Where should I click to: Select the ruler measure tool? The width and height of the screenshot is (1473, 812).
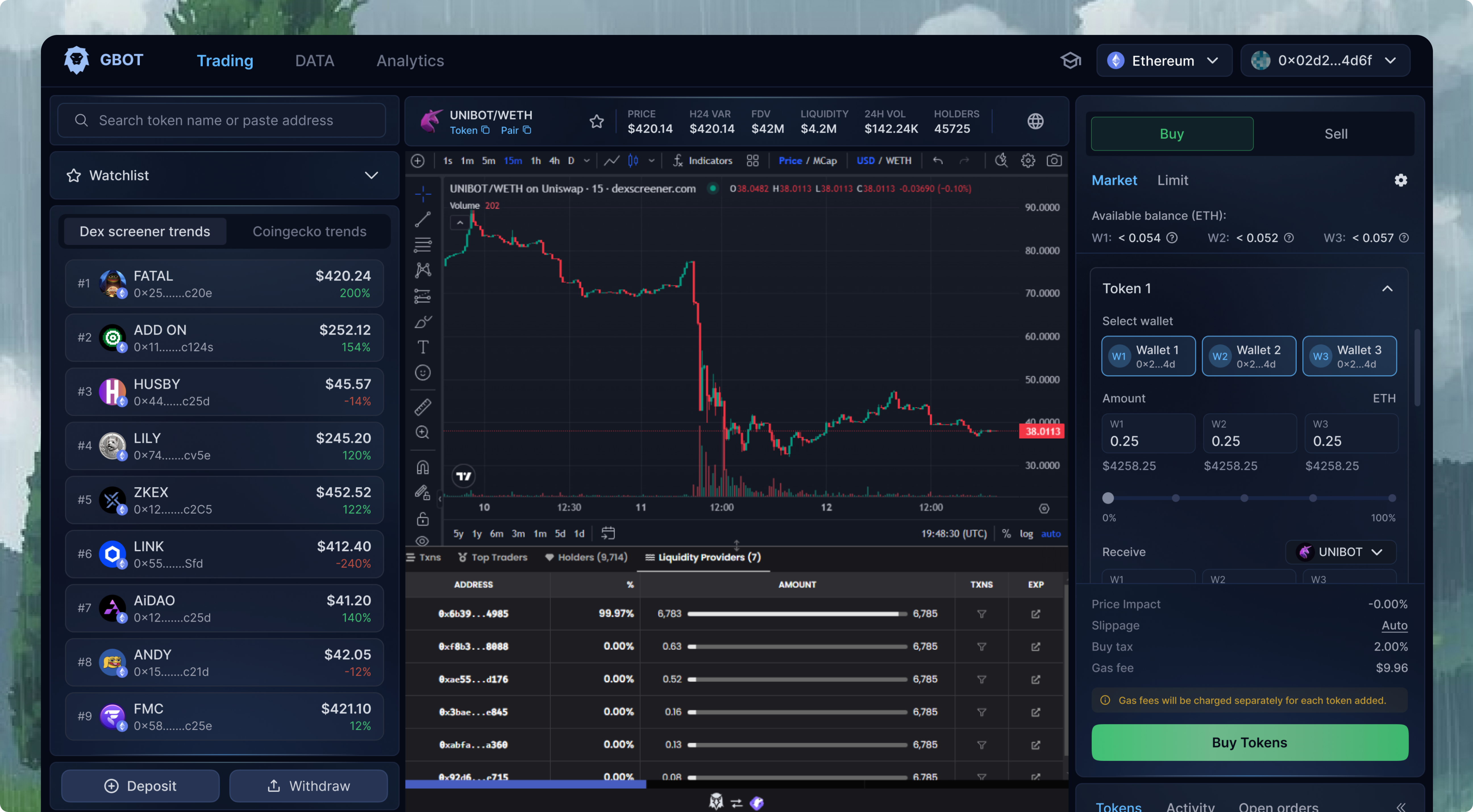(x=423, y=407)
